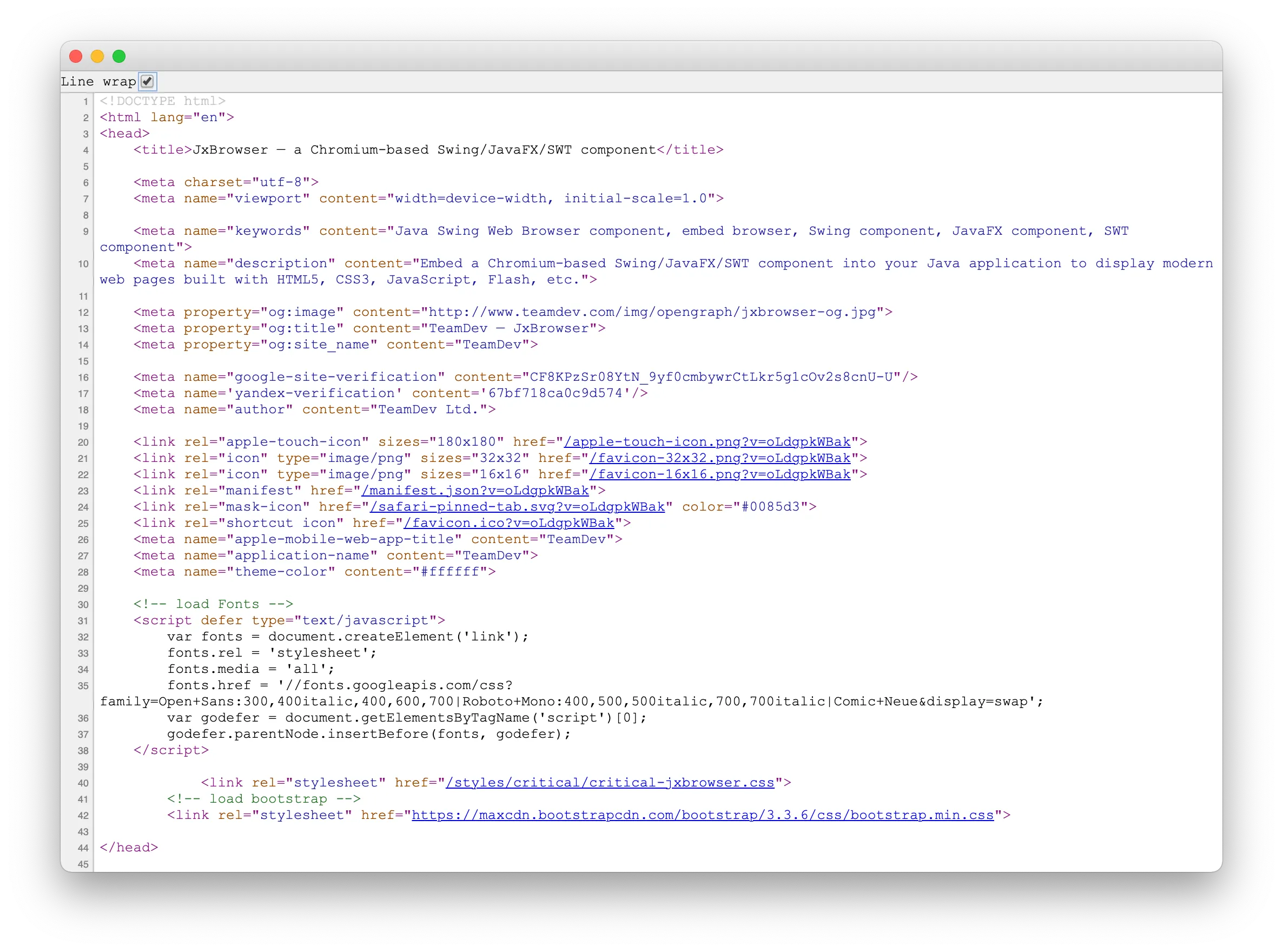Viewport: 1283px width, 952px height.
Task: Click the script defer opening tag
Action: tap(289, 620)
